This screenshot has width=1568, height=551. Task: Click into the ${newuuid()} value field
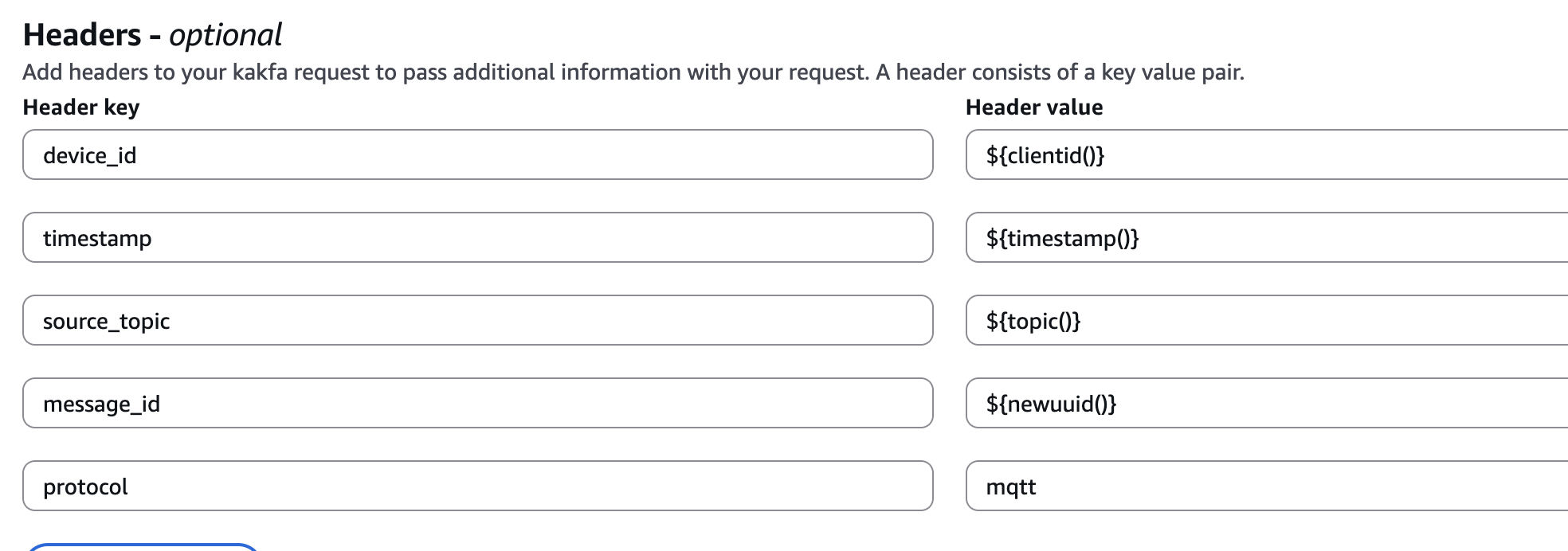click(x=1265, y=403)
